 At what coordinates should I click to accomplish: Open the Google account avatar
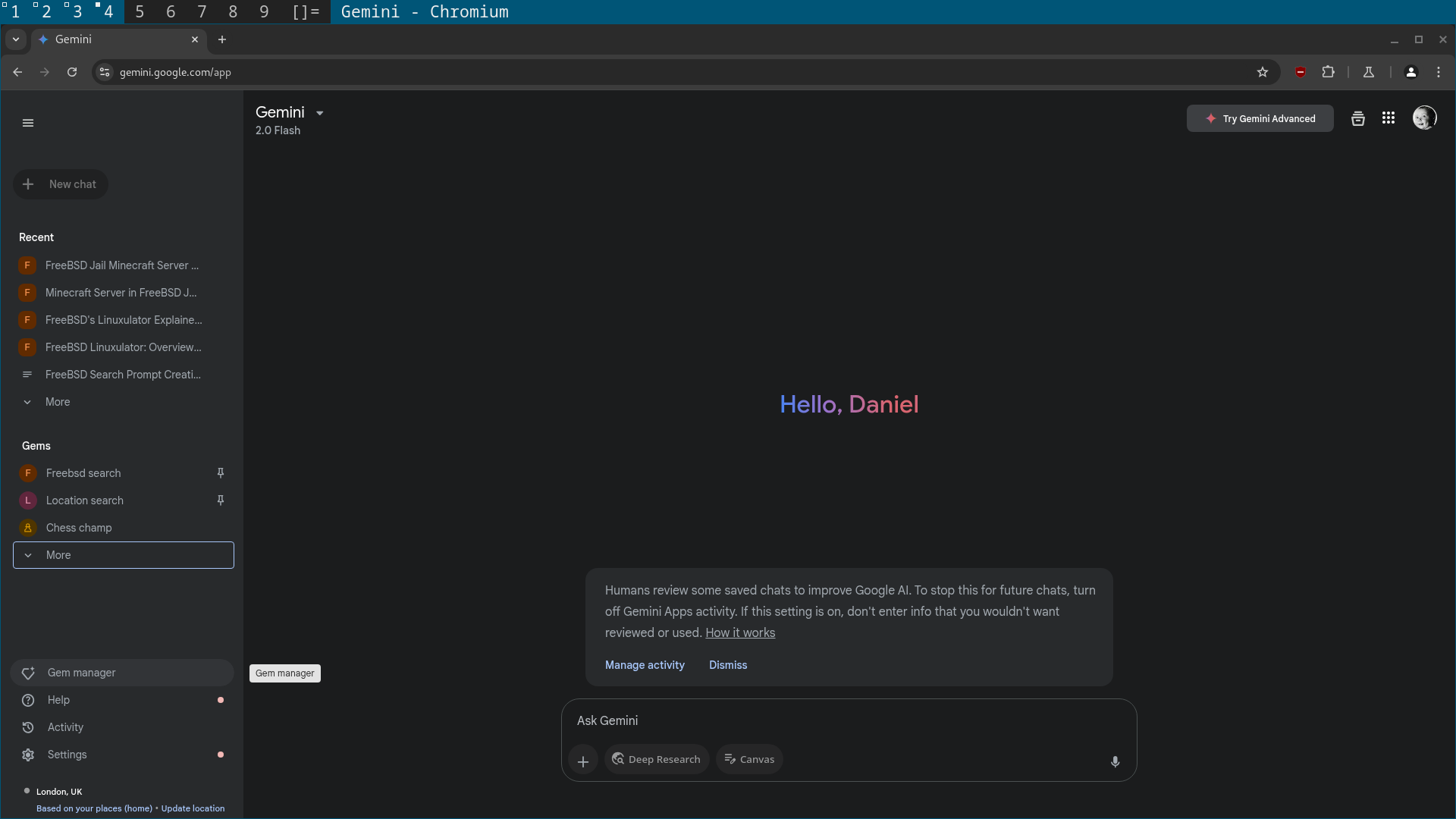click(1424, 118)
